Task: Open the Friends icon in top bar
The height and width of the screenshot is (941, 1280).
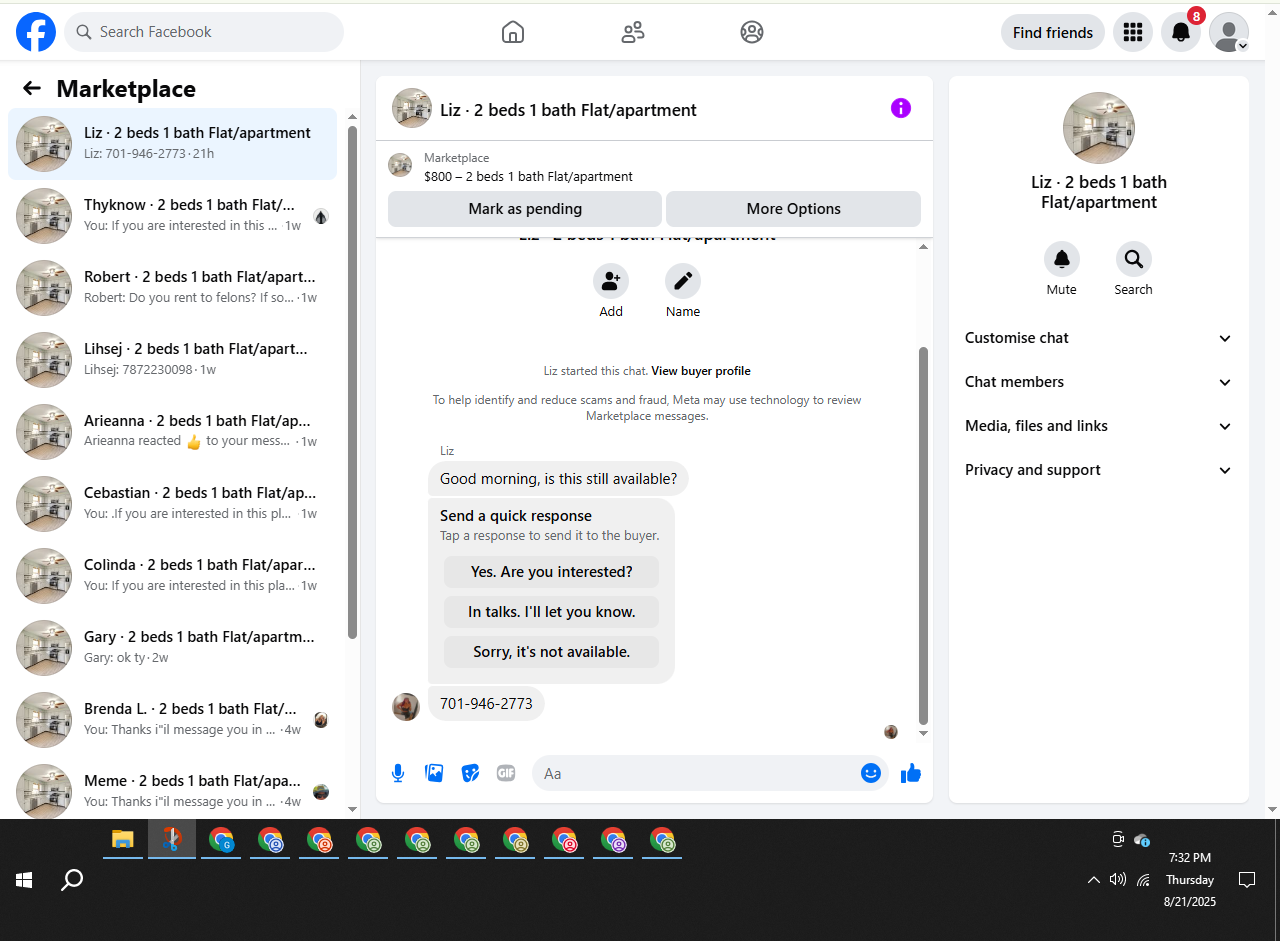Action: tap(632, 32)
